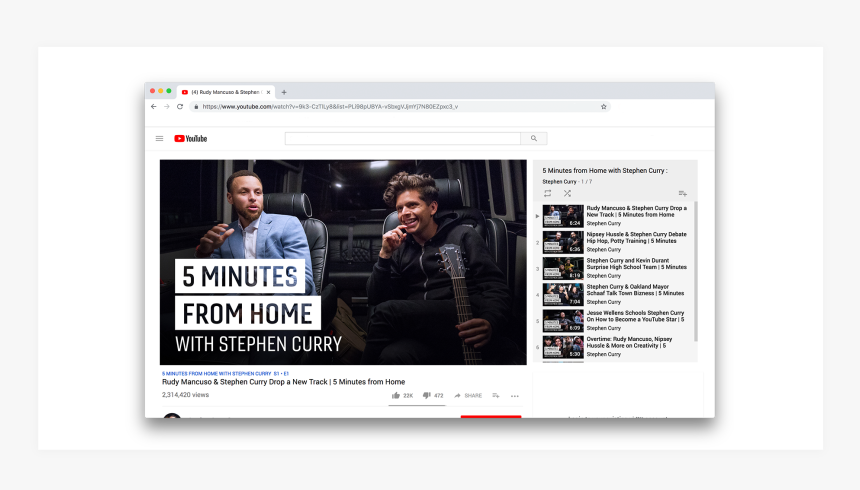Open thumbnail of Overtime playlist video
Viewport: 860px width, 490px height.
[563, 347]
